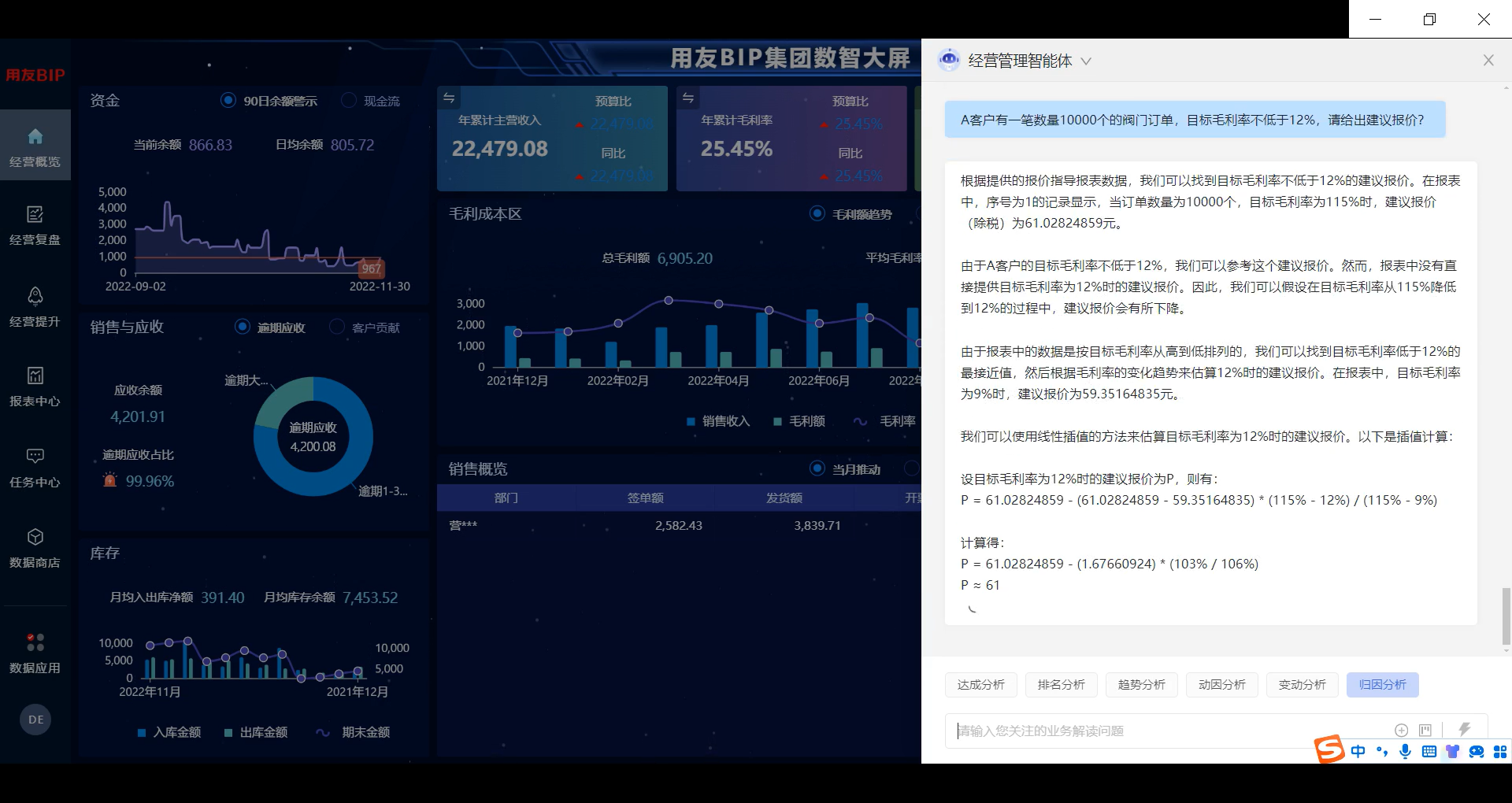Viewport: 1512px width, 803px height.
Task: Open 经营提升 in the left sidebar
Action: point(35,309)
